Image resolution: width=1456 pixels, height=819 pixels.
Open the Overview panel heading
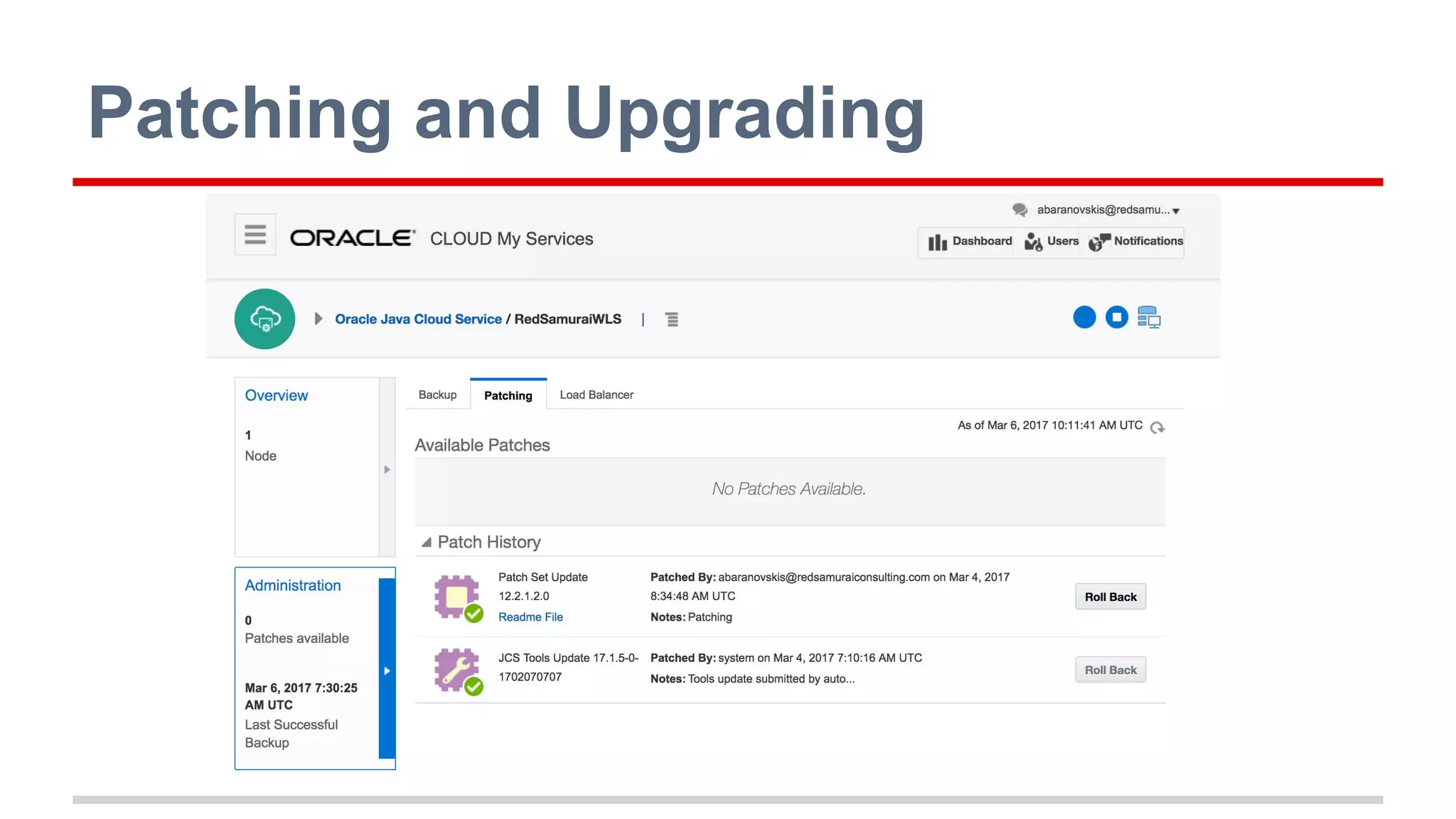pos(277,395)
